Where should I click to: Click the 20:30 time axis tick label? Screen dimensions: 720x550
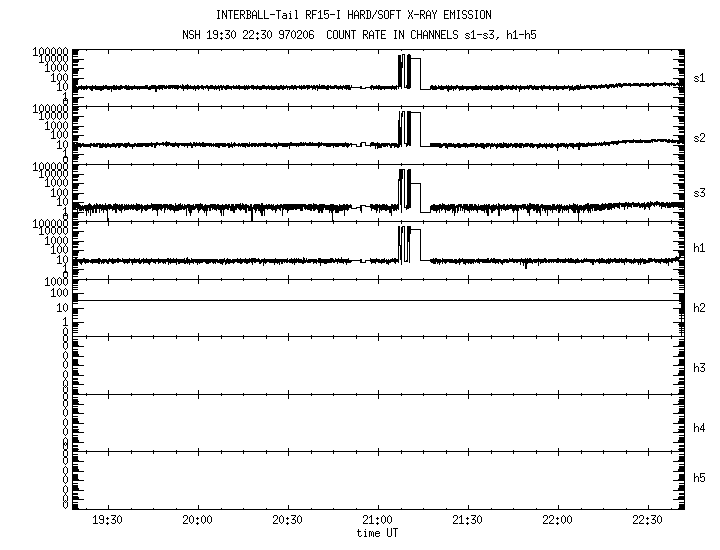point(287,521)
